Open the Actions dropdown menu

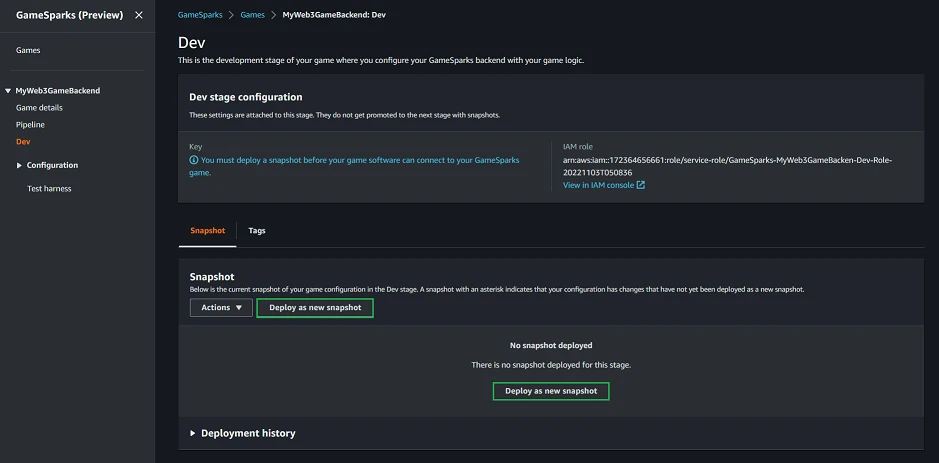click(221, 308)
